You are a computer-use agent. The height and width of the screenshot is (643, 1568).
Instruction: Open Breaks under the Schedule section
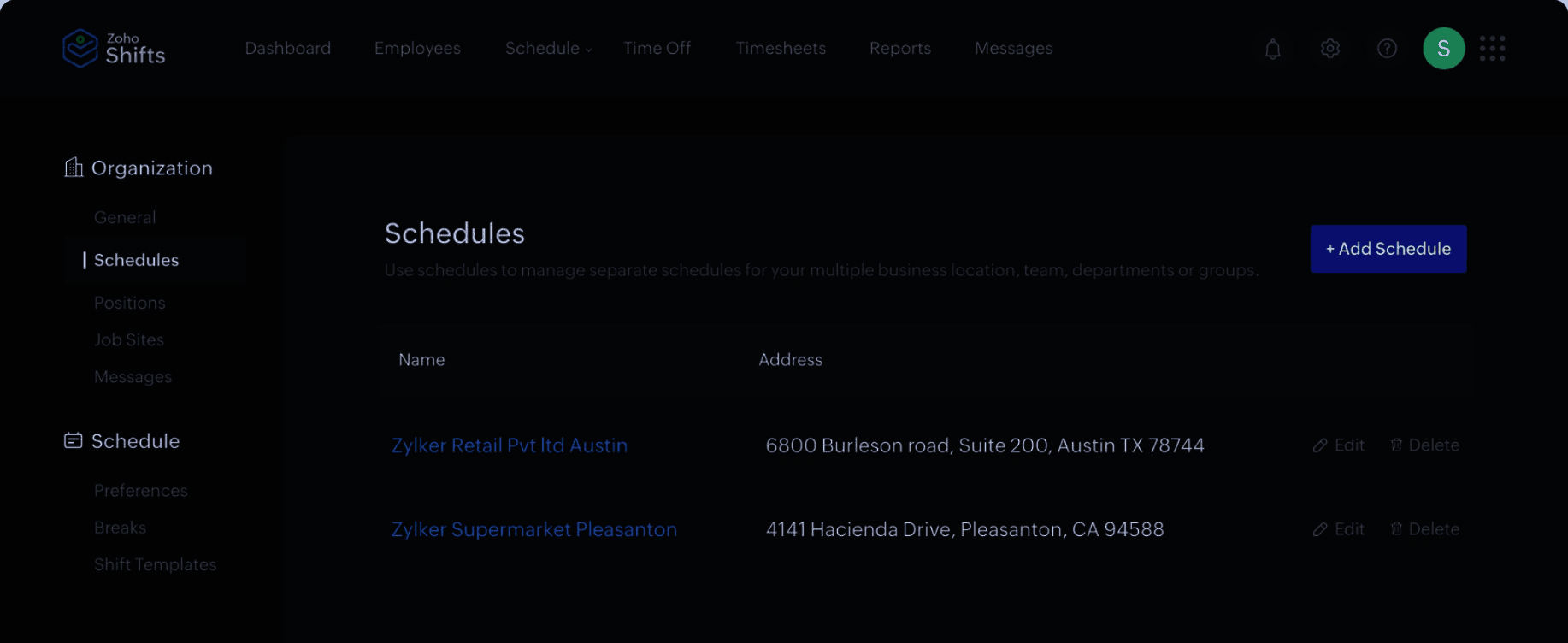(120, 528)
